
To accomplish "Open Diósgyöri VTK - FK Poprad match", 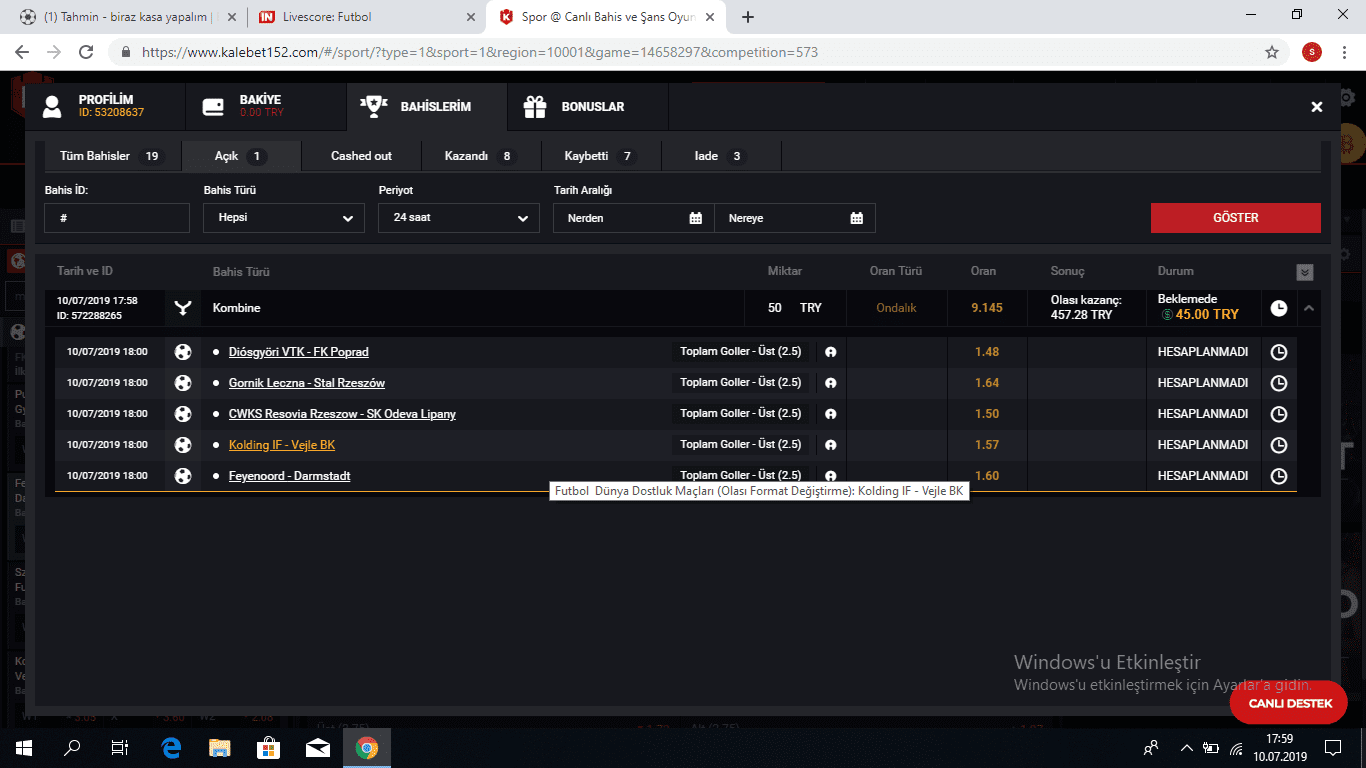I will click(x=298, y=352).
